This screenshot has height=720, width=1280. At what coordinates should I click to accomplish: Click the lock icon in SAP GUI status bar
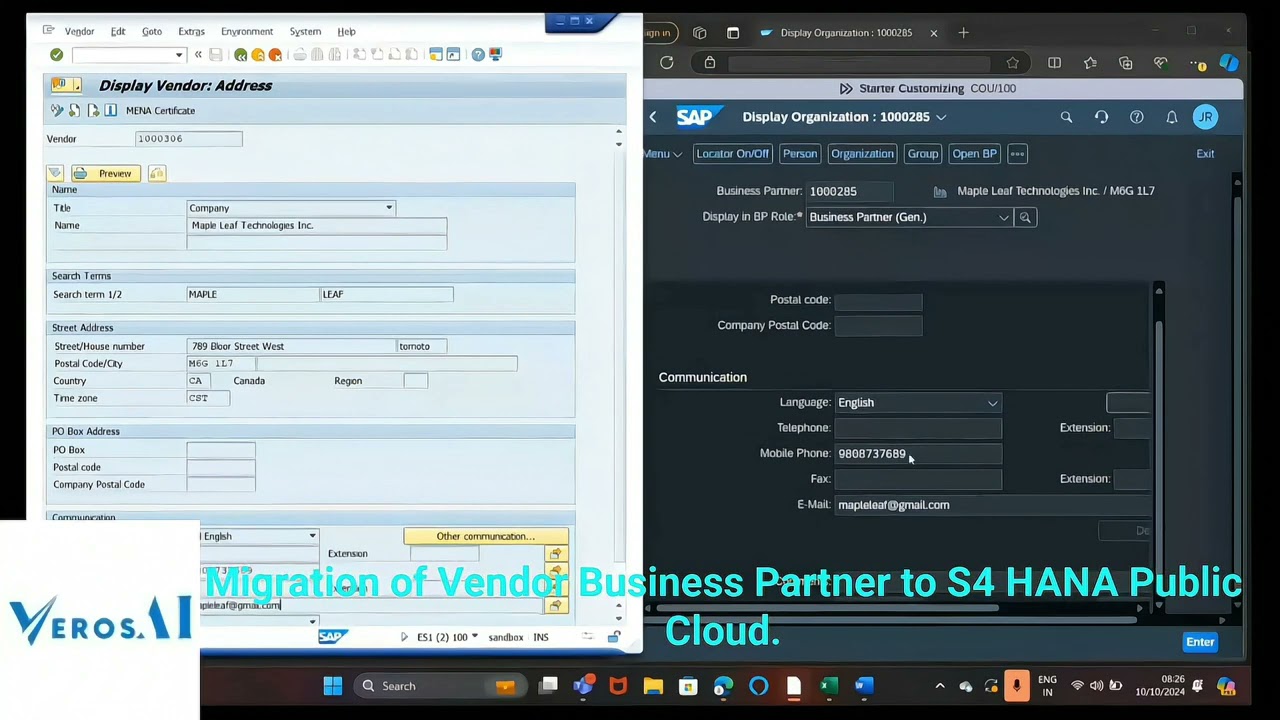coord(613,637)
